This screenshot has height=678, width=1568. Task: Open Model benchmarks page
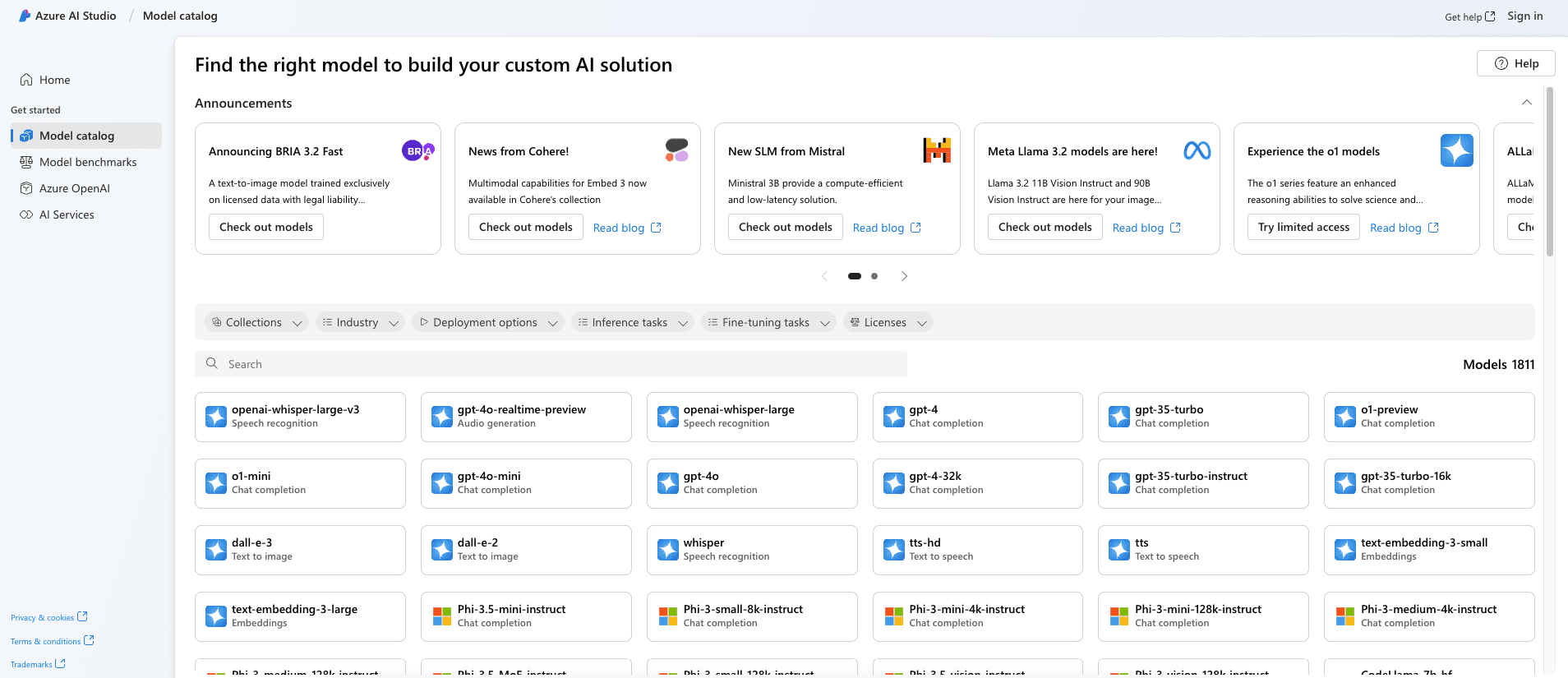86,162
